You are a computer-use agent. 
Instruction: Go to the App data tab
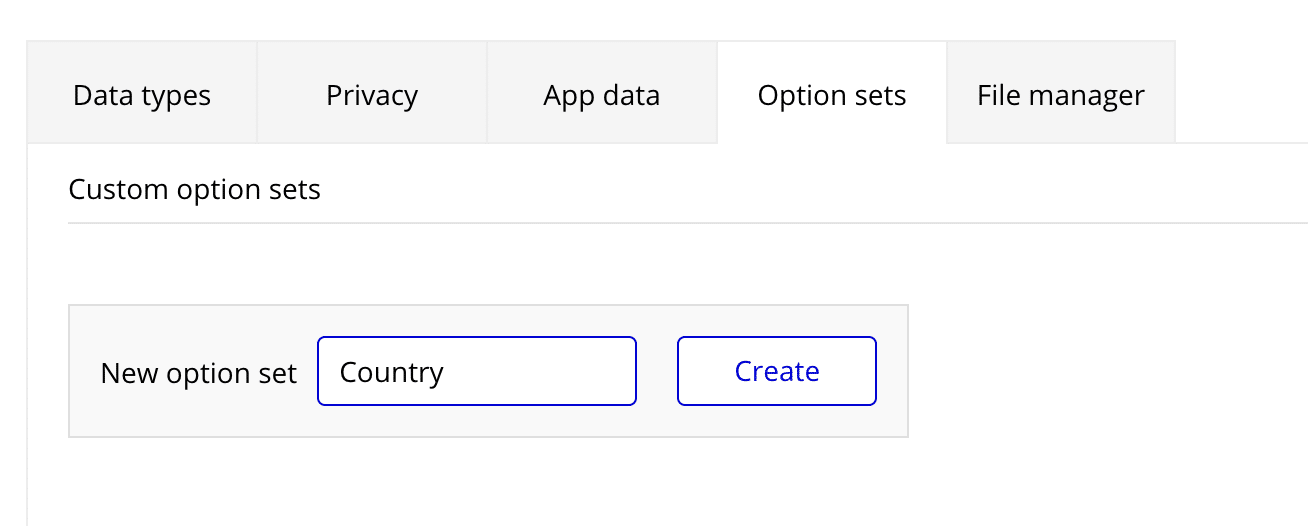(601, 95)
